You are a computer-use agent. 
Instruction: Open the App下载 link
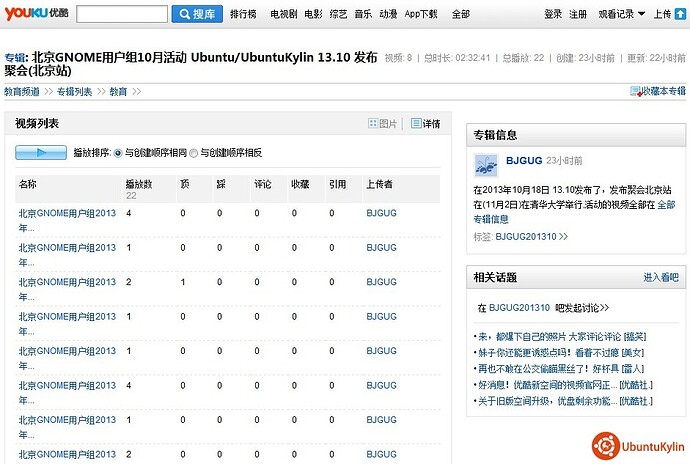tap(421, 14)
